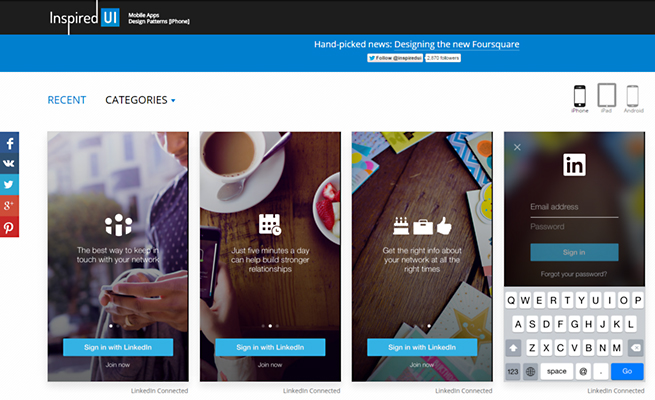This screenshot has height=400, width=655.
Task: Open the coffee cup LinkedIn screenshot
Action: (x=270, y=256)
